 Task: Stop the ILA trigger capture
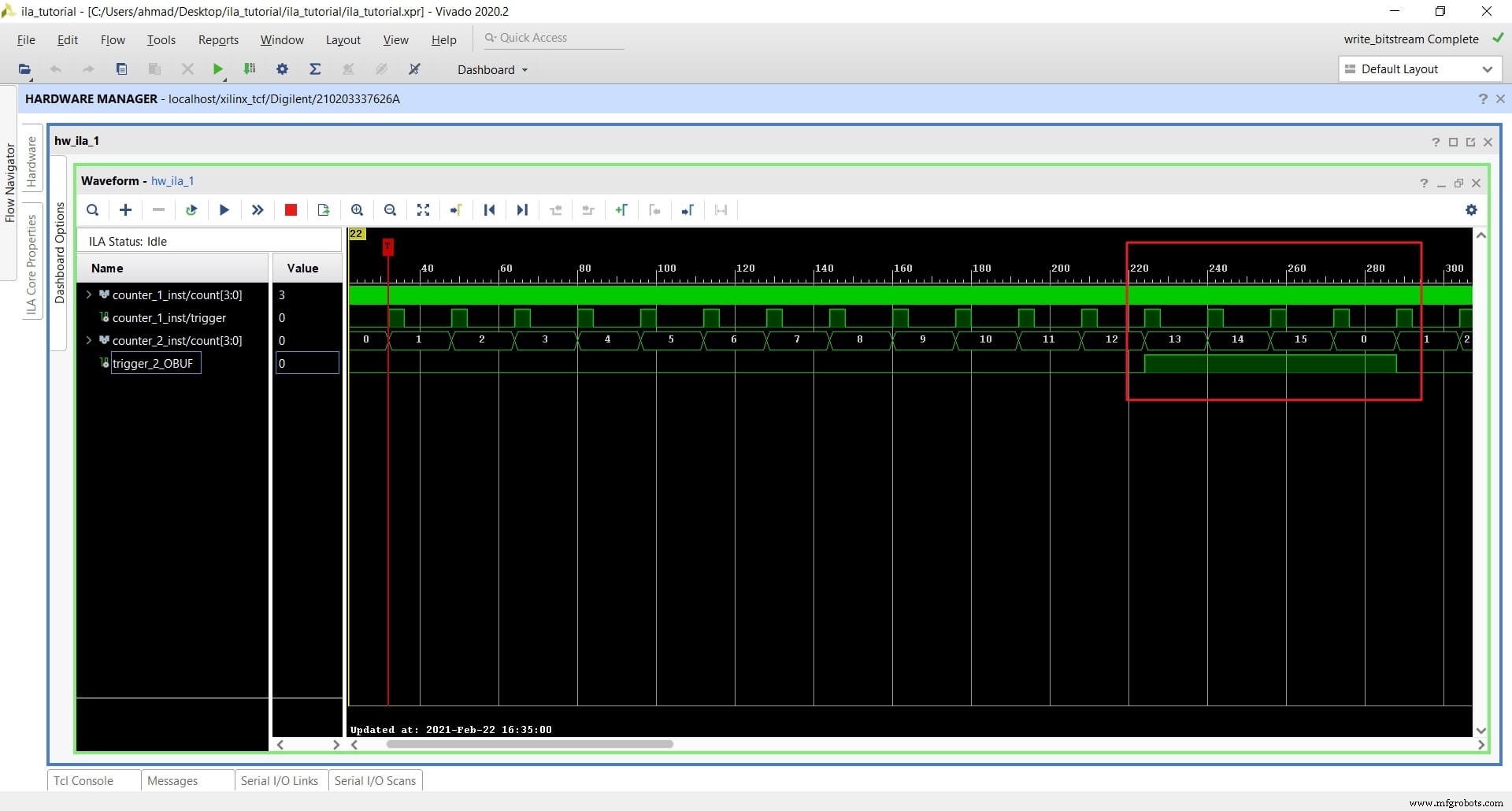click(290, 210)
